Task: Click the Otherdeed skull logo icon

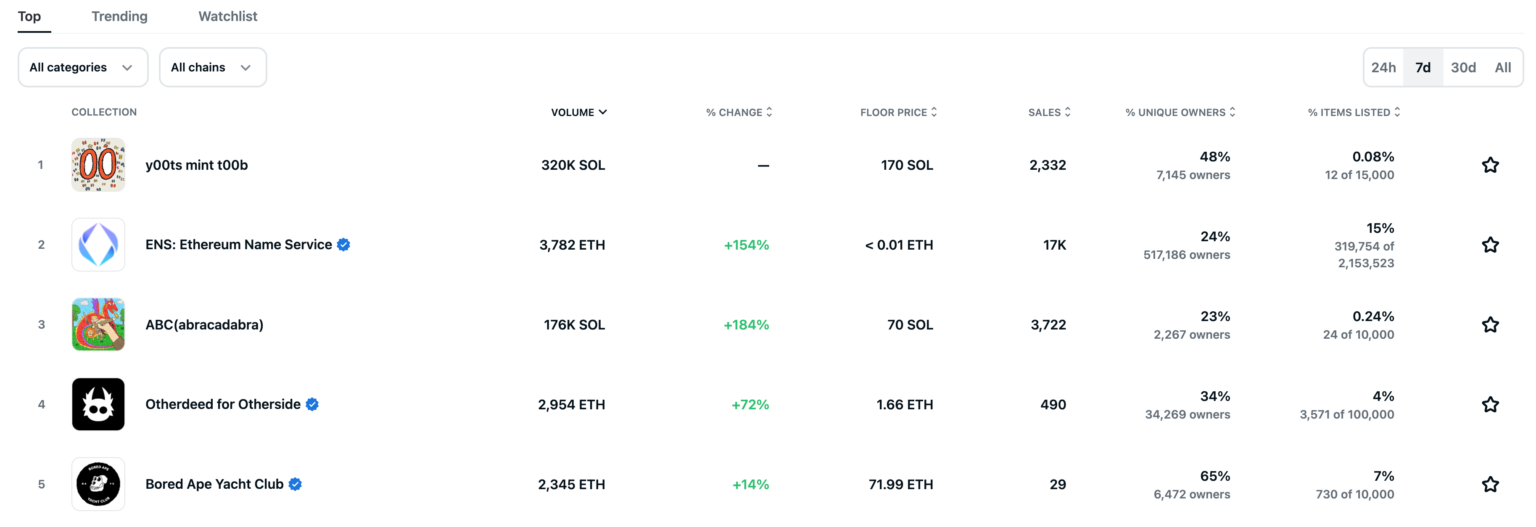Action: (x=98, y=405)
